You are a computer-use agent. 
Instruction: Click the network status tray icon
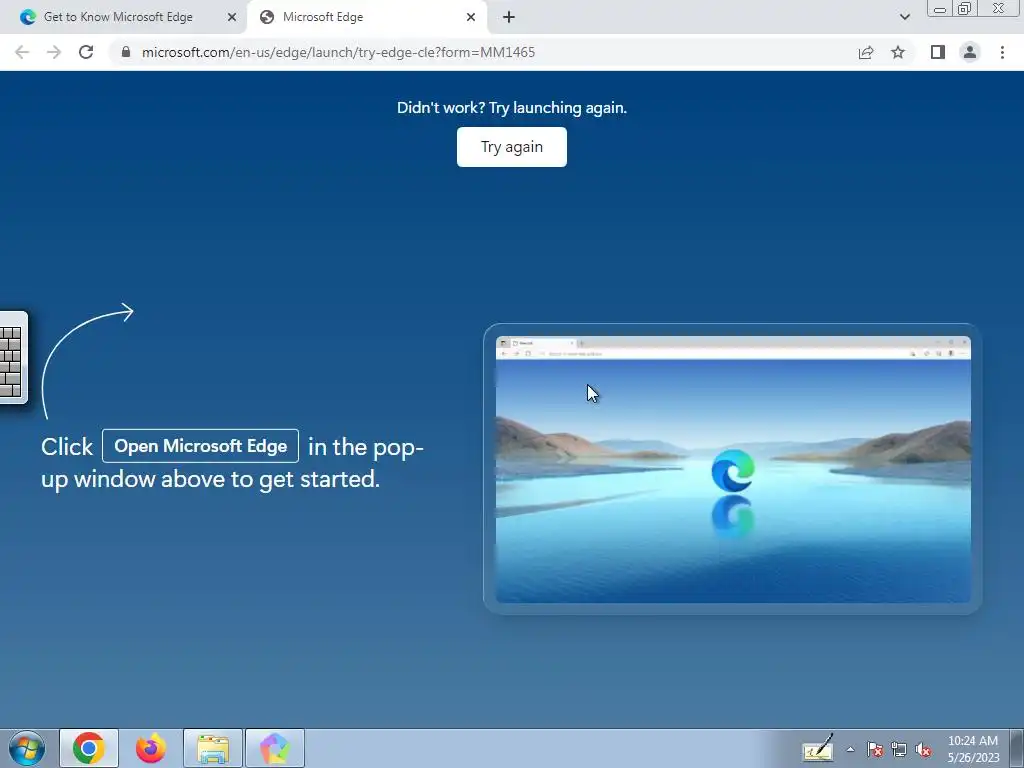click(x=899, y=749)
